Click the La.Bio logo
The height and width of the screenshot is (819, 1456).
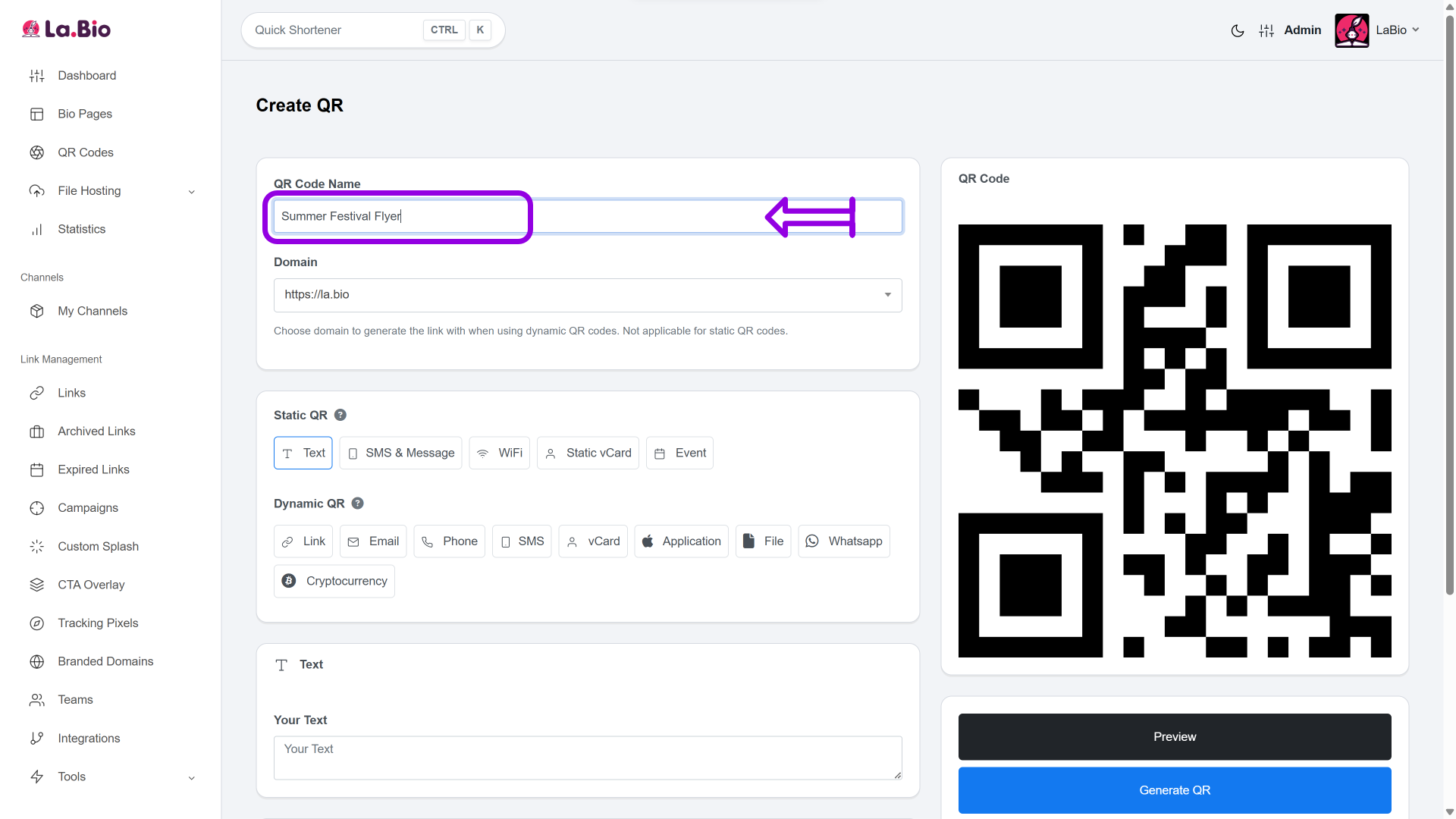(x=67, y=29)
